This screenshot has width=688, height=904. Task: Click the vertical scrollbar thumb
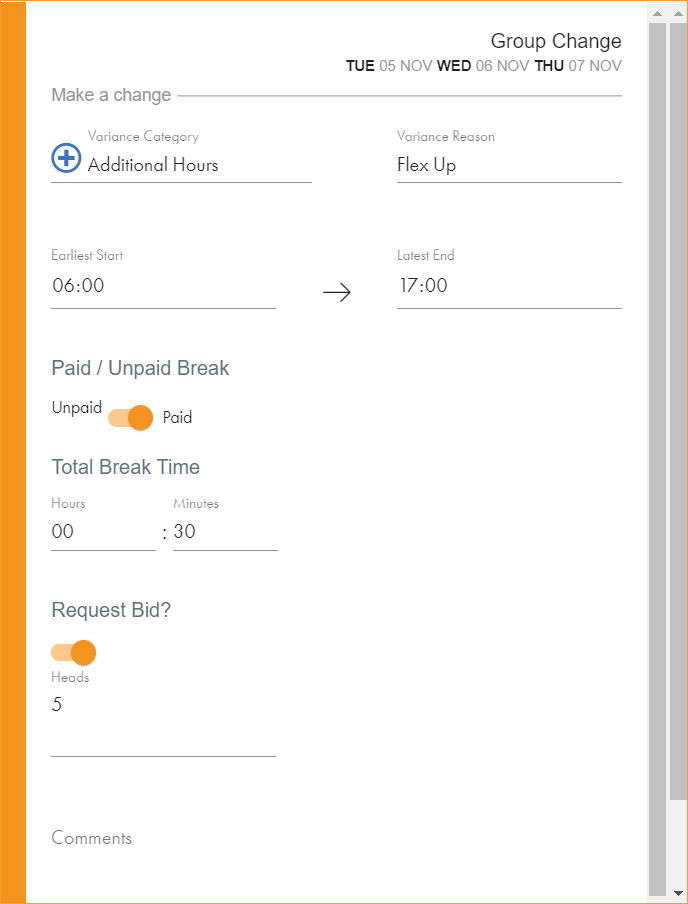[657, 450]
